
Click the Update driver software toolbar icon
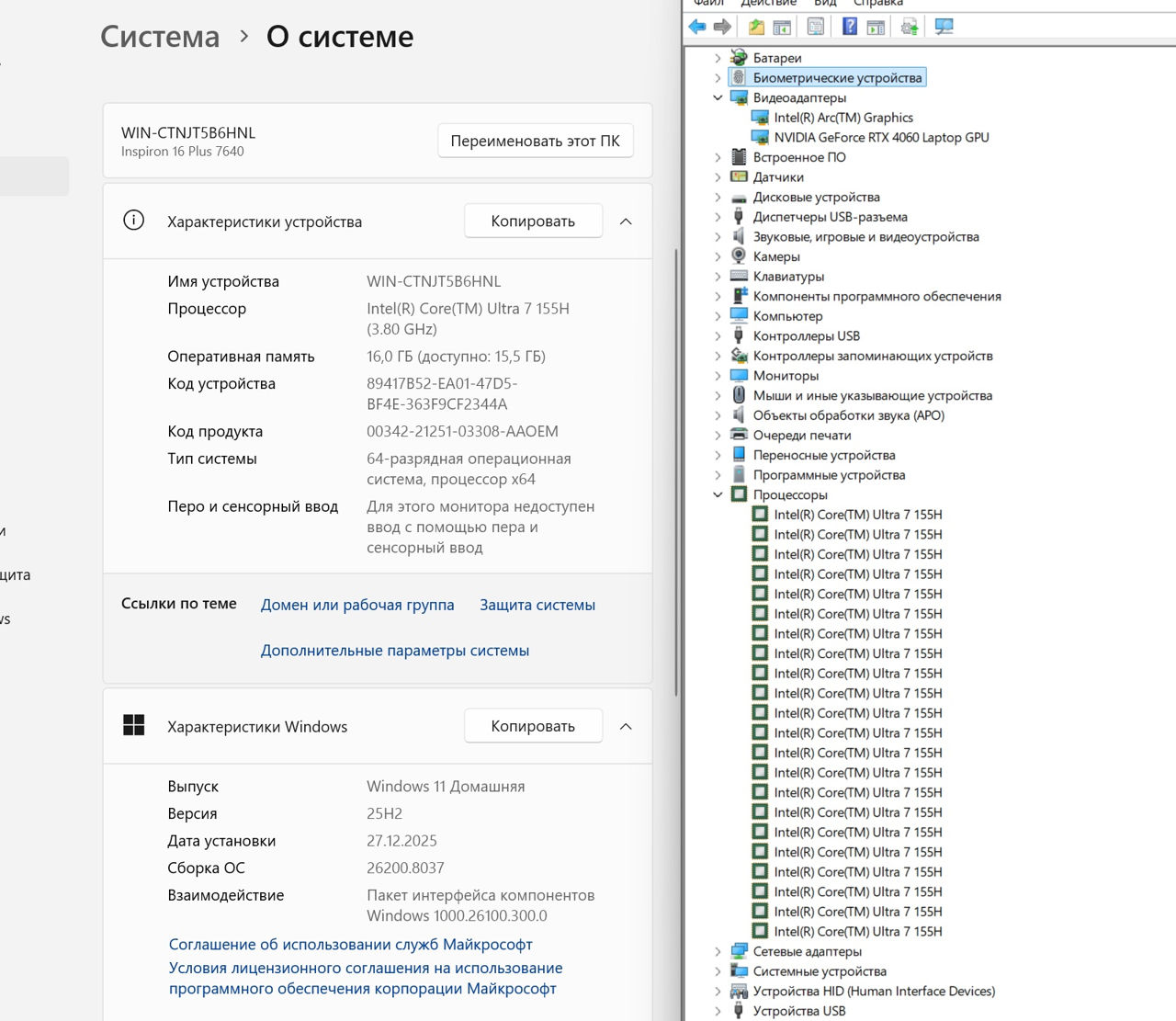[909, 27]
